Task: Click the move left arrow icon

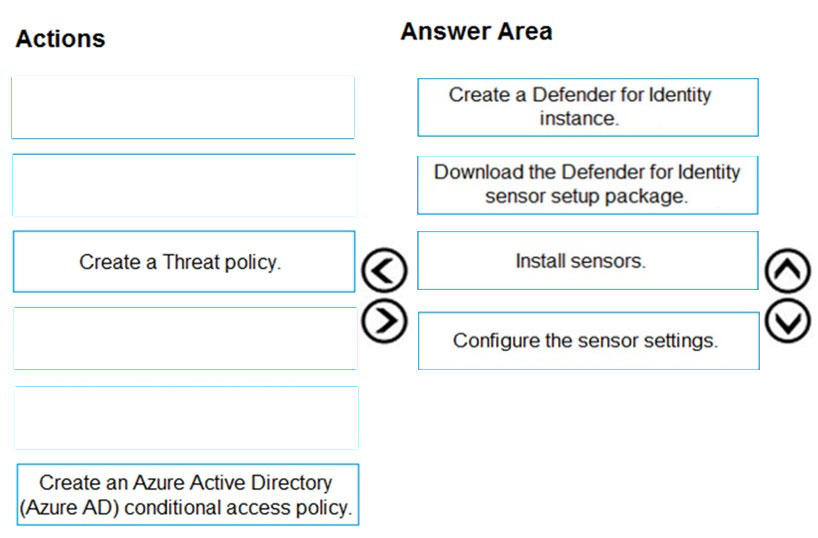Action: point(384,270)
